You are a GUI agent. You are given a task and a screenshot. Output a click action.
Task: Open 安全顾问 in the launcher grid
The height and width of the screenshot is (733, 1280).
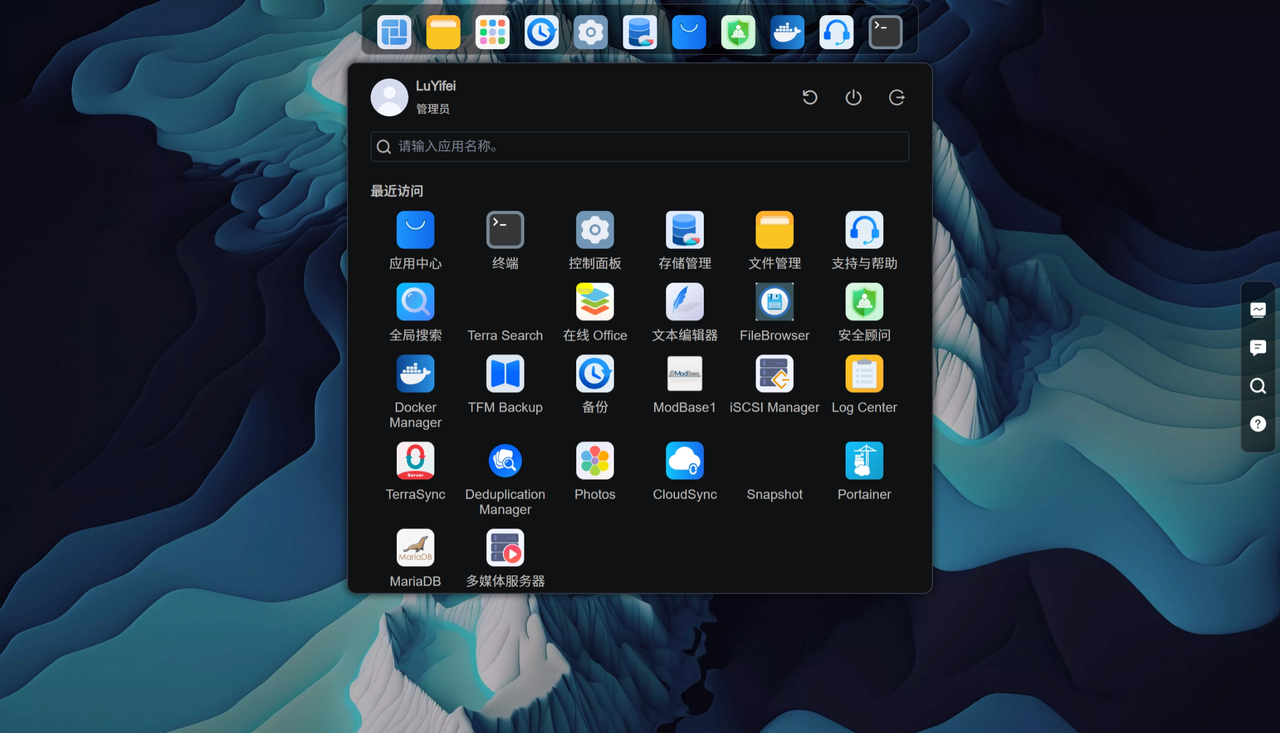[864, 302]
